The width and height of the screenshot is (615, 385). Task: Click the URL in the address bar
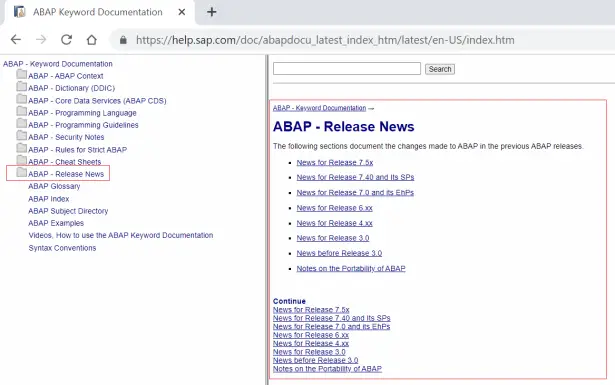[325, 40]
